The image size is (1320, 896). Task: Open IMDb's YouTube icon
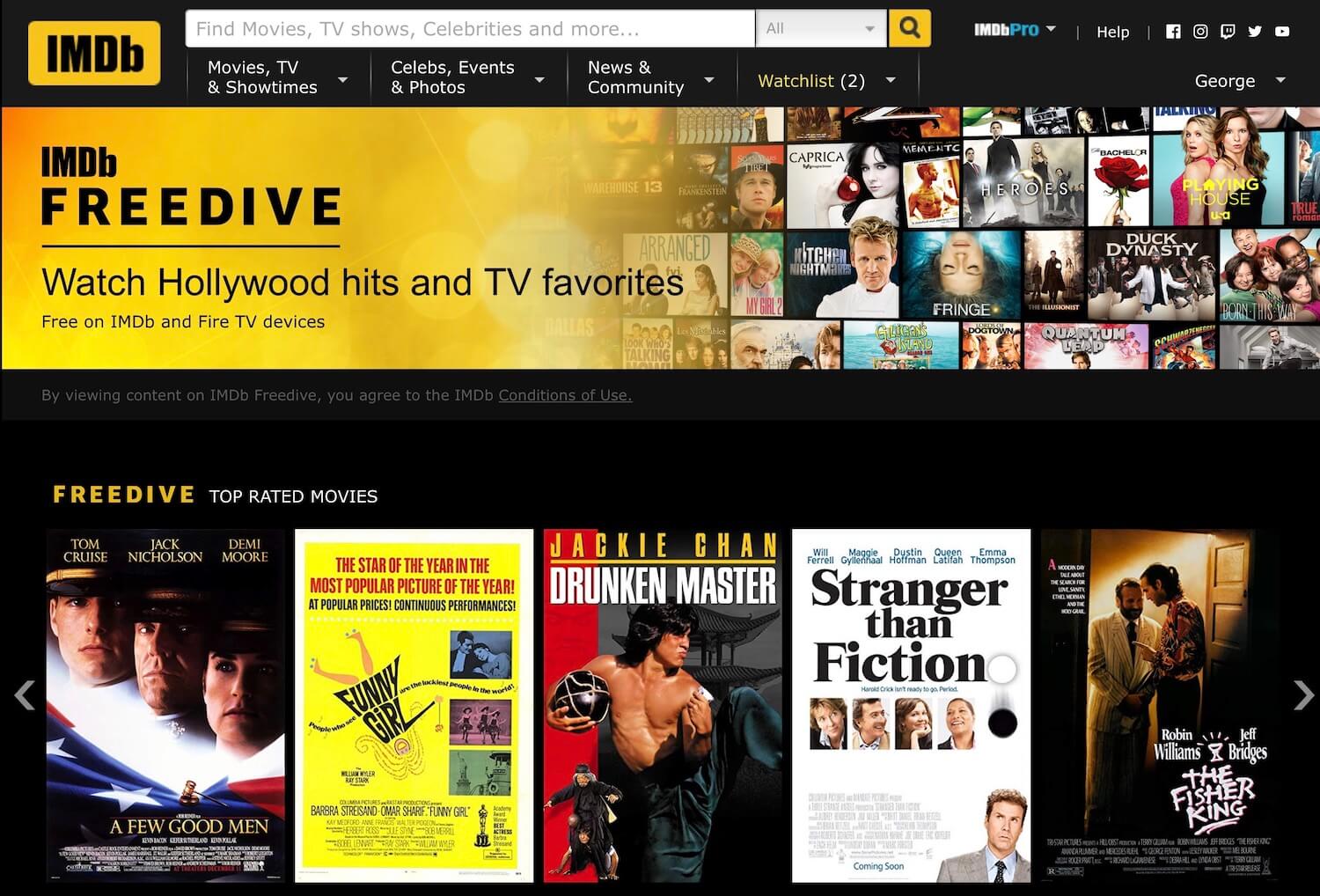click(1282, 32)
